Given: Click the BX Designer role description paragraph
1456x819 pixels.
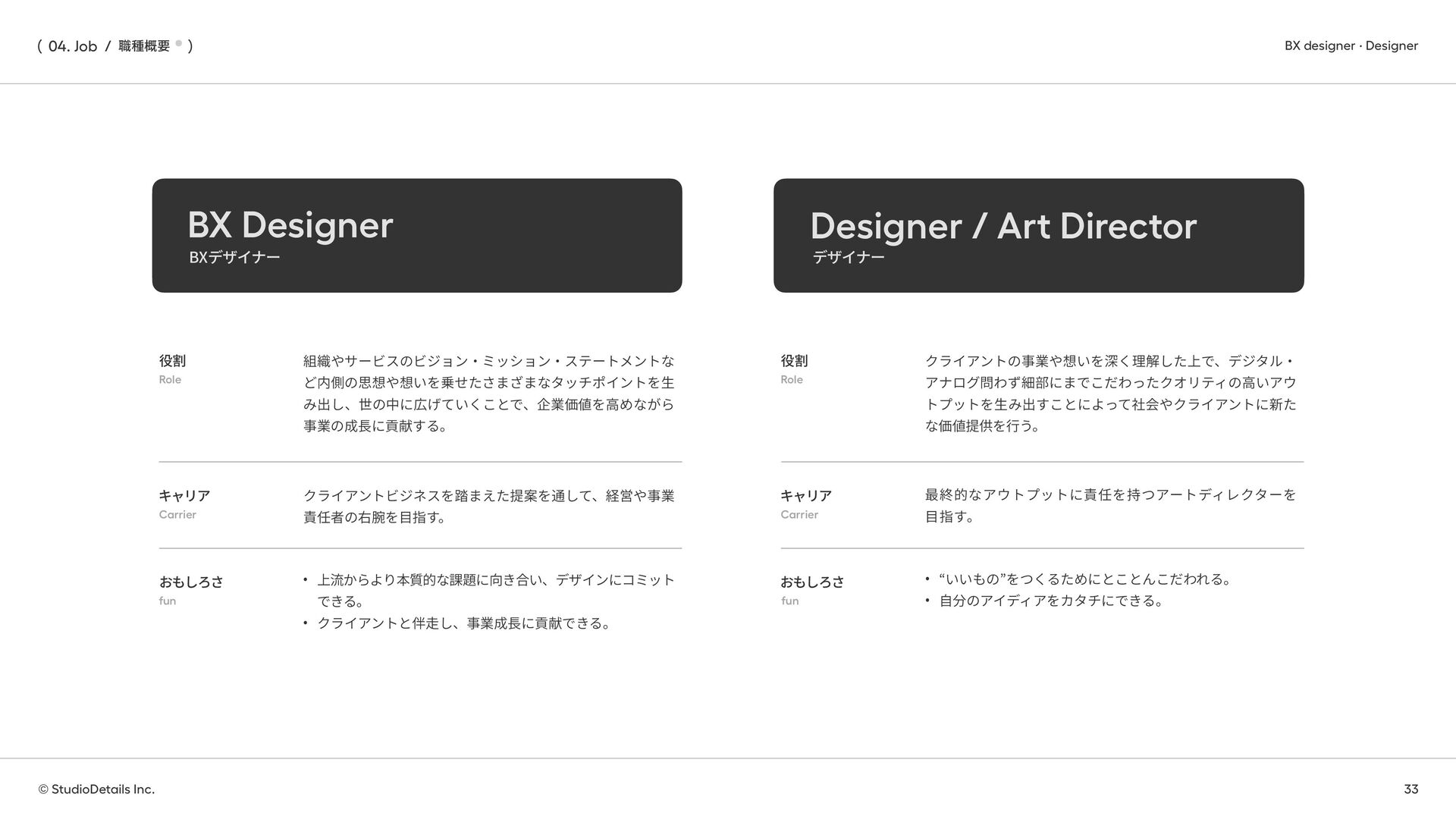Looking at the screenshot, I should pos(488,393).
